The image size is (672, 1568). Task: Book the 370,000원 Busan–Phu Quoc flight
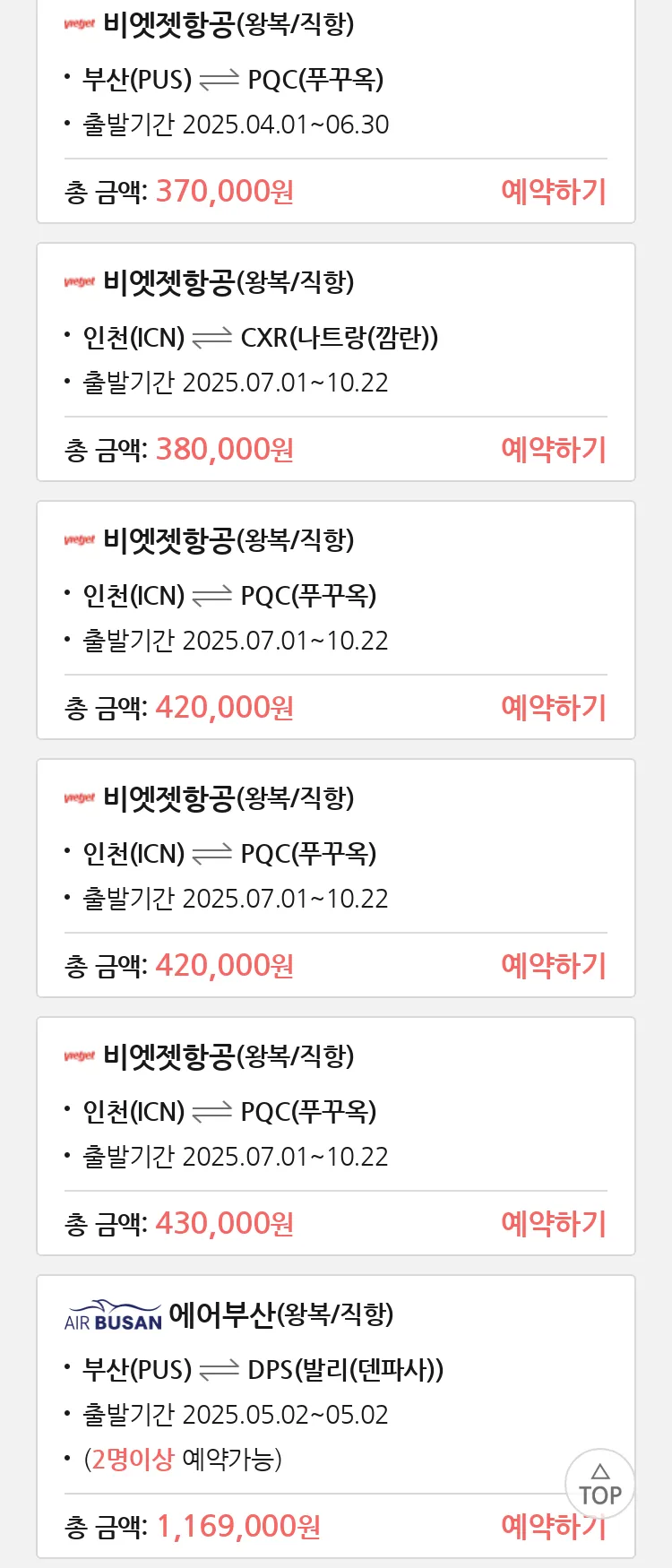coord(554,191)
